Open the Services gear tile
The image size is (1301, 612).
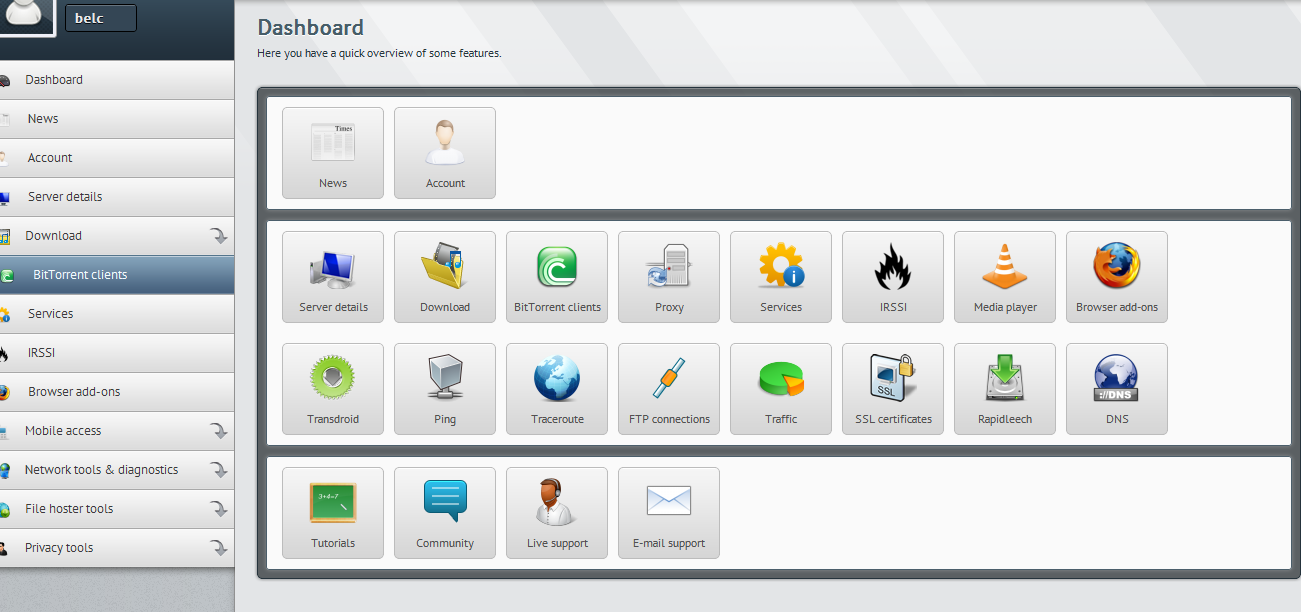(x=781, y=277)
